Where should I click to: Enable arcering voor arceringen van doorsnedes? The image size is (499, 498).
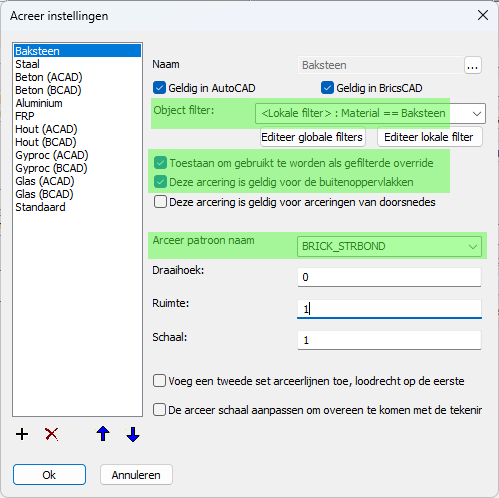[x=160, y=202]
